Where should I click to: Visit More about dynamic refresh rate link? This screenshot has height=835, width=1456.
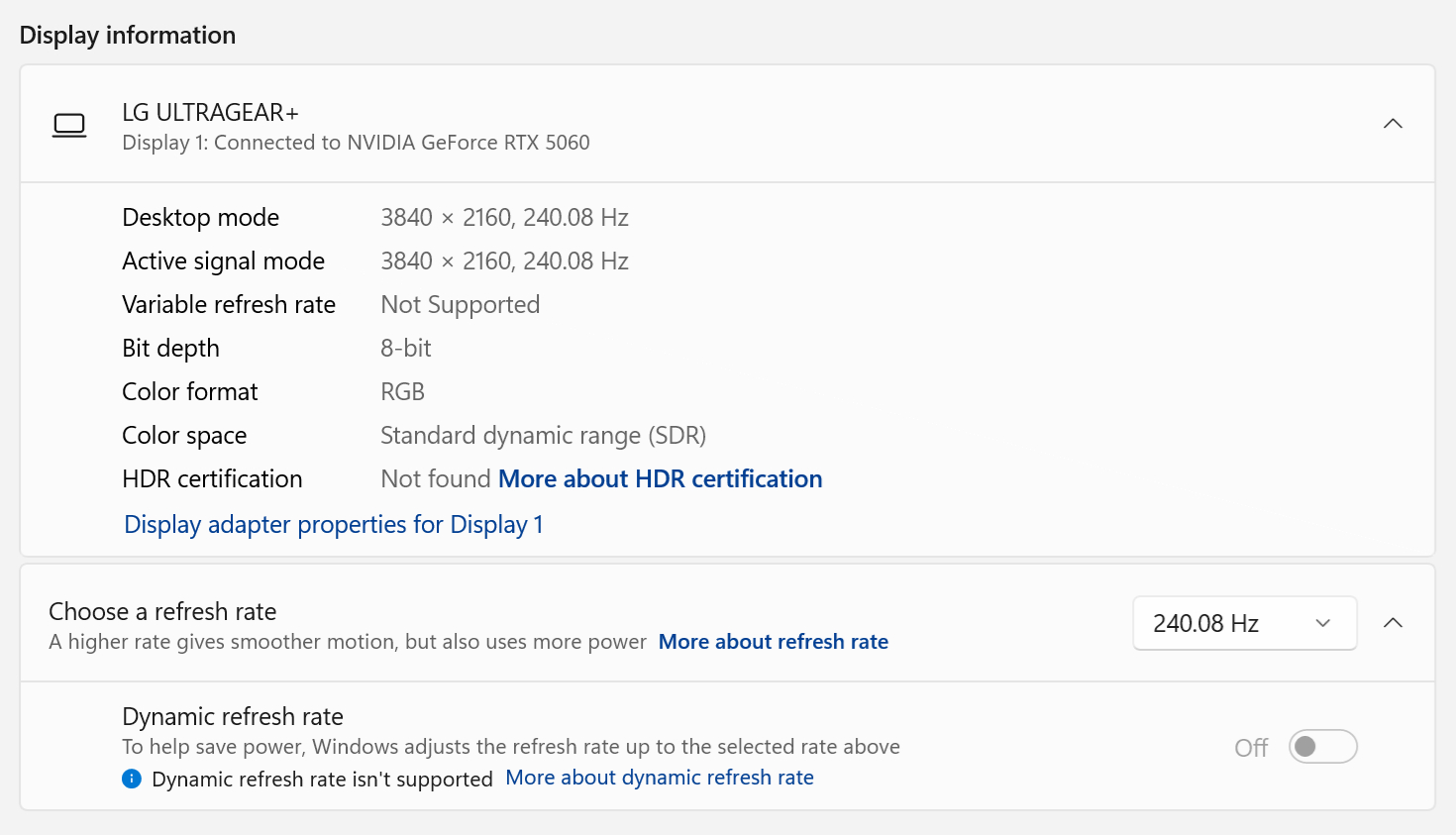[659, 778]
